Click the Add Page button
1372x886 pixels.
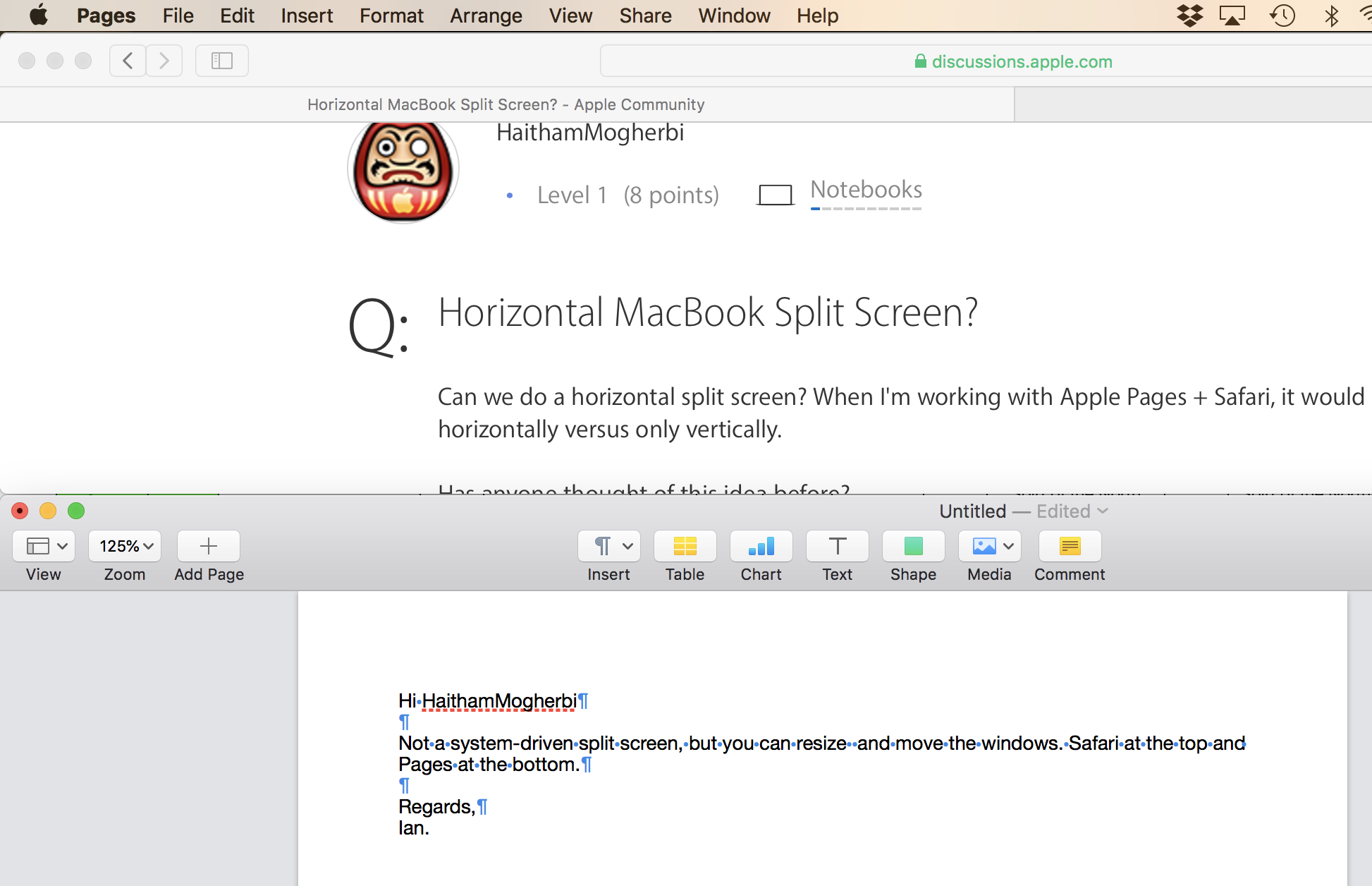click(x=209, y=547)
